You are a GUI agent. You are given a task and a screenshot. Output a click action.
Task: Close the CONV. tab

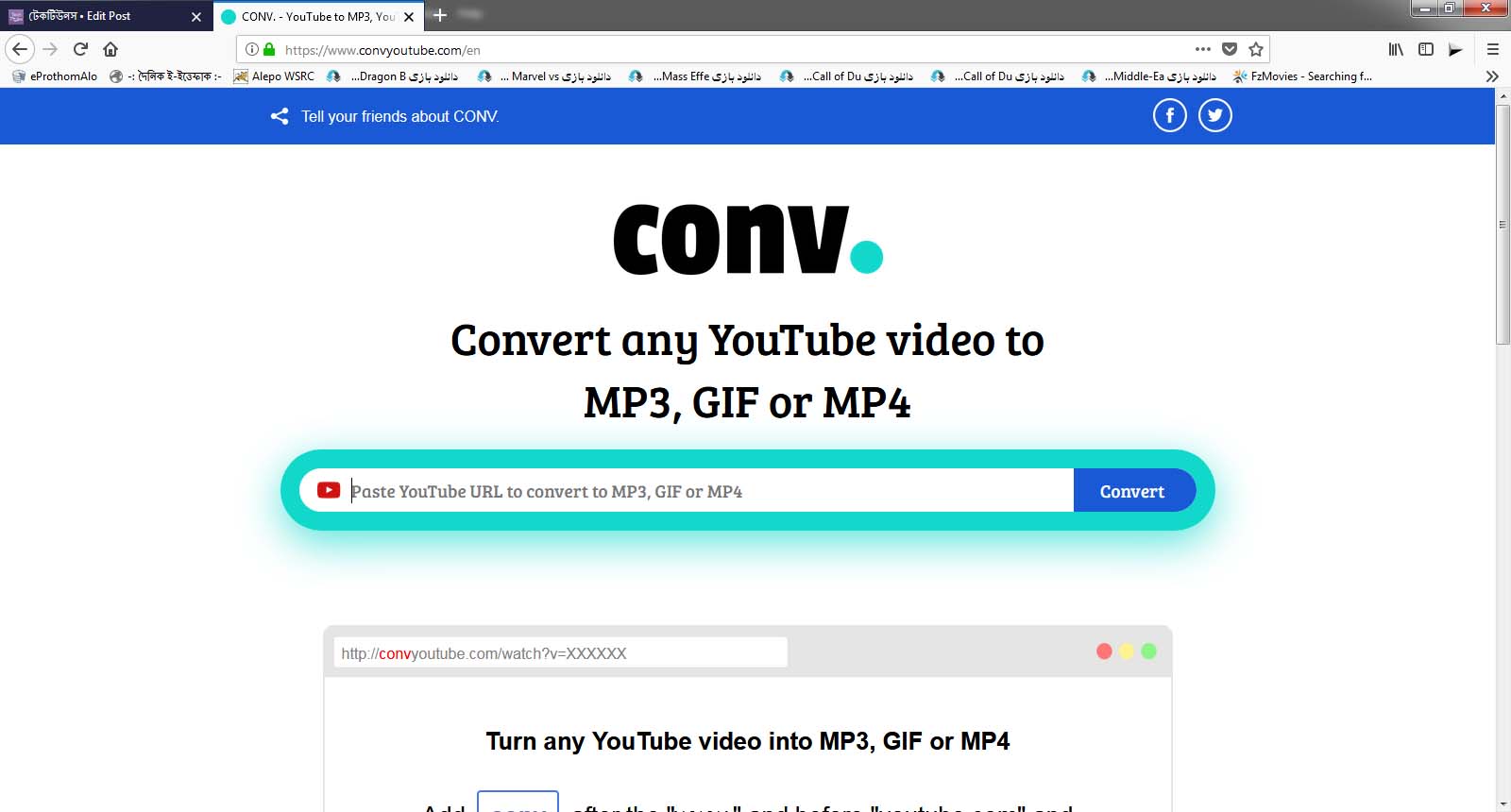click(x=409, y=16)
